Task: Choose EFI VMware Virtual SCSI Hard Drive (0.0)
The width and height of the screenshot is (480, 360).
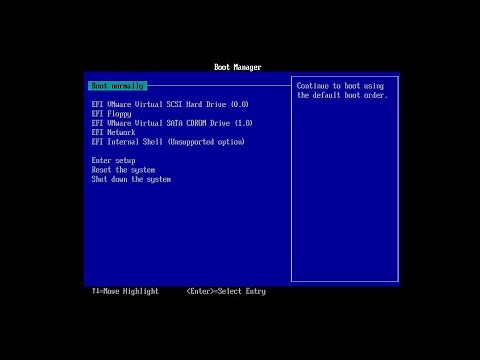Action: [170, 104]
